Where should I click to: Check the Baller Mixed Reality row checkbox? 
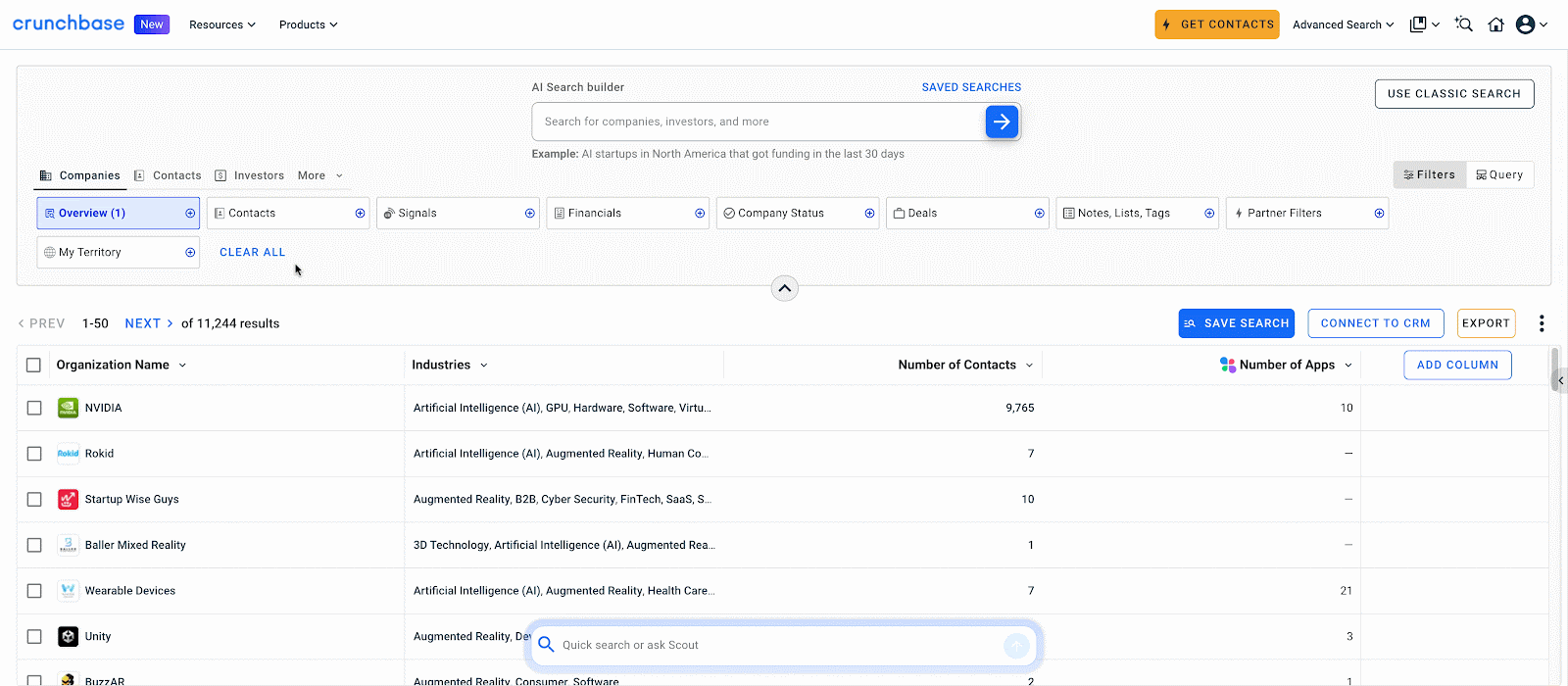(34, 545)
